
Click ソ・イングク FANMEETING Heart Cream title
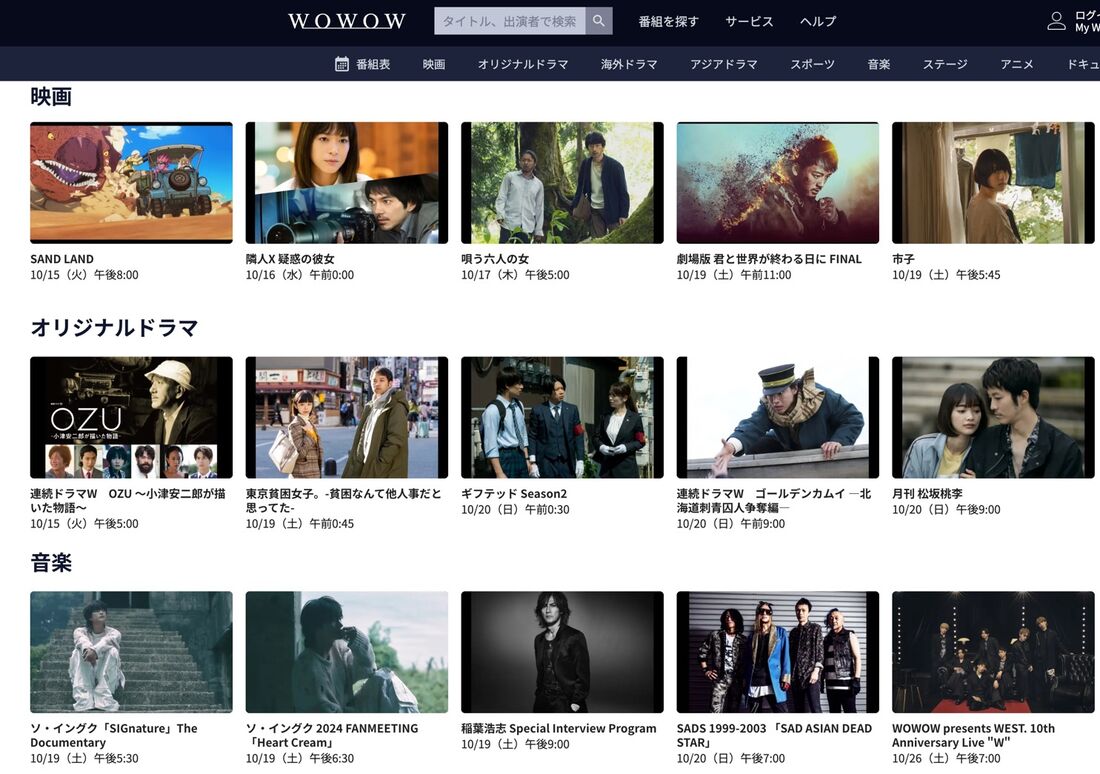(332, 735)
